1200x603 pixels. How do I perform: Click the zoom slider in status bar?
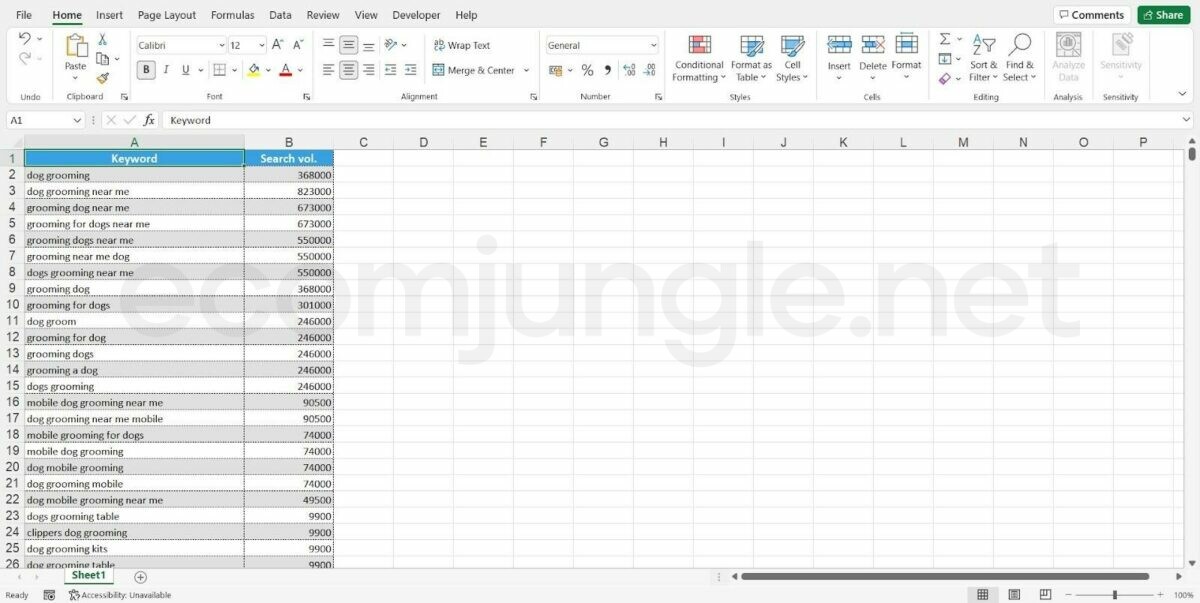pos(1114,595)
